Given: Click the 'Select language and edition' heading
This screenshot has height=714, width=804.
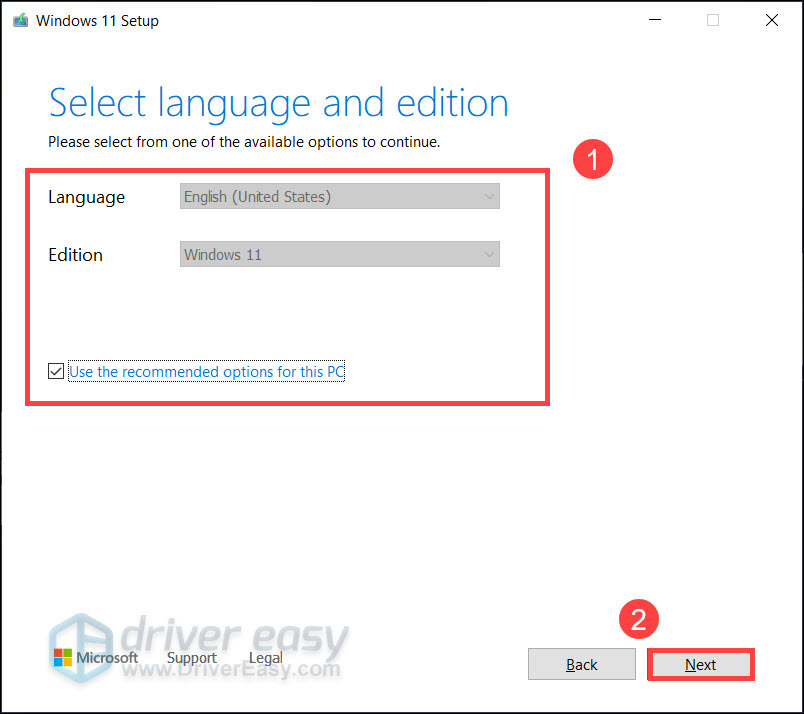Looking at the screenshot, I should point(278,104).
